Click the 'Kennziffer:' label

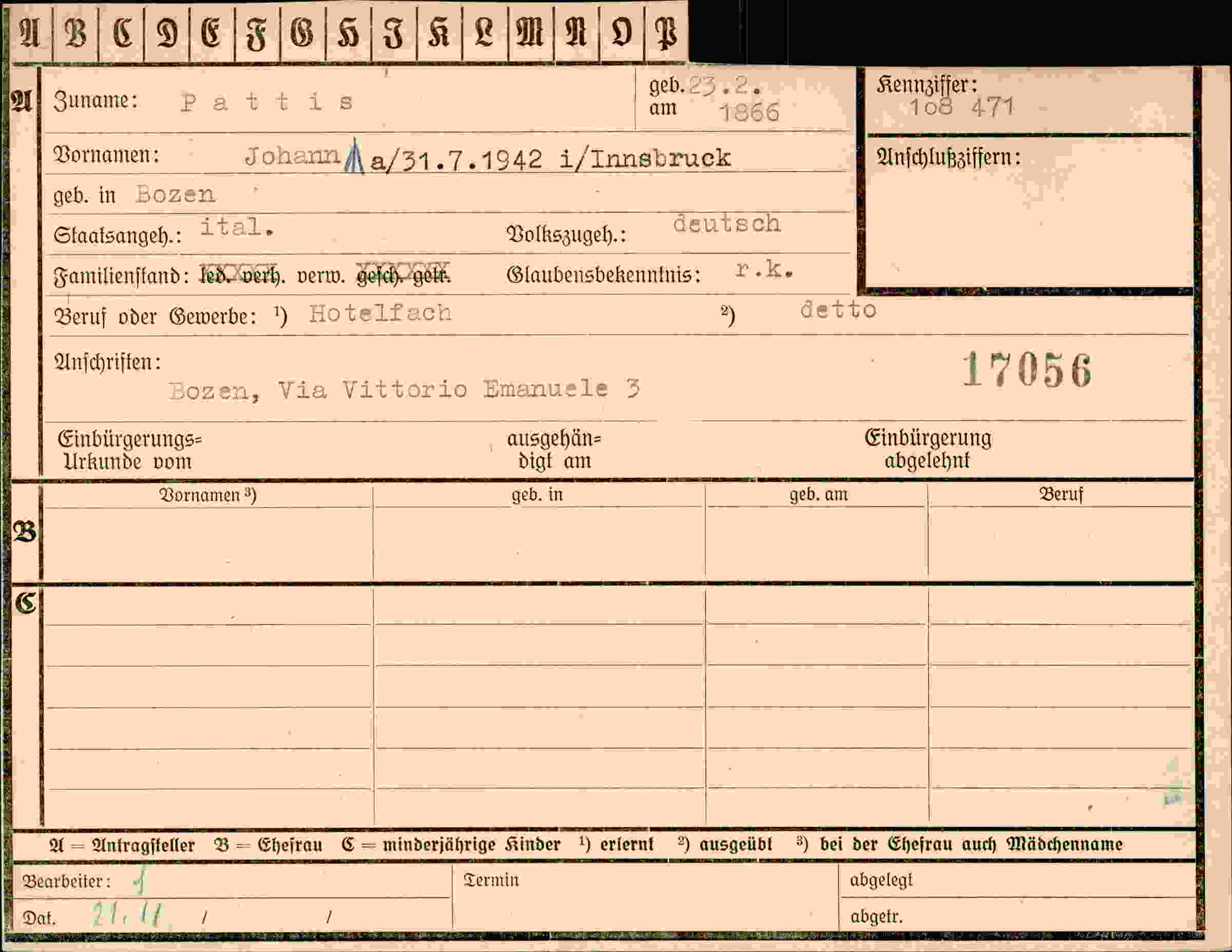coord(928,85)
